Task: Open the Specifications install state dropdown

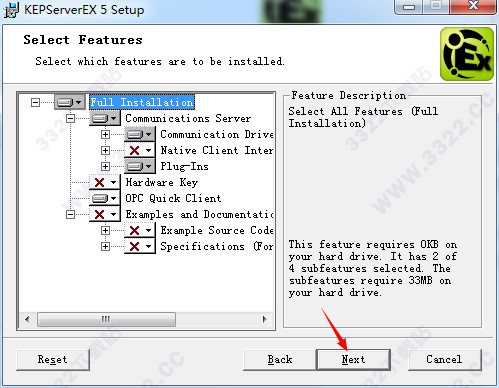Action: [140, 246]
